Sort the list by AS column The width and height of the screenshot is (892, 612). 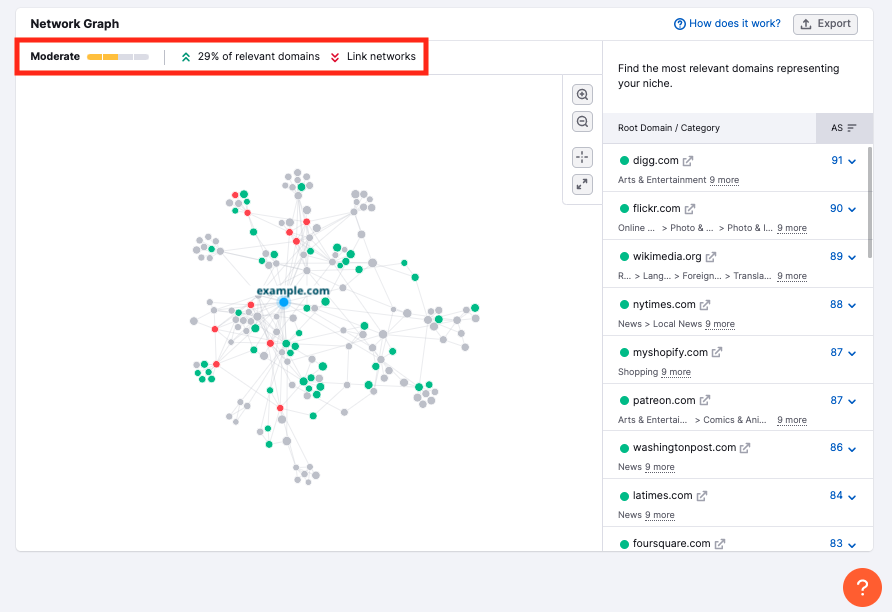(x=843, y=128)
